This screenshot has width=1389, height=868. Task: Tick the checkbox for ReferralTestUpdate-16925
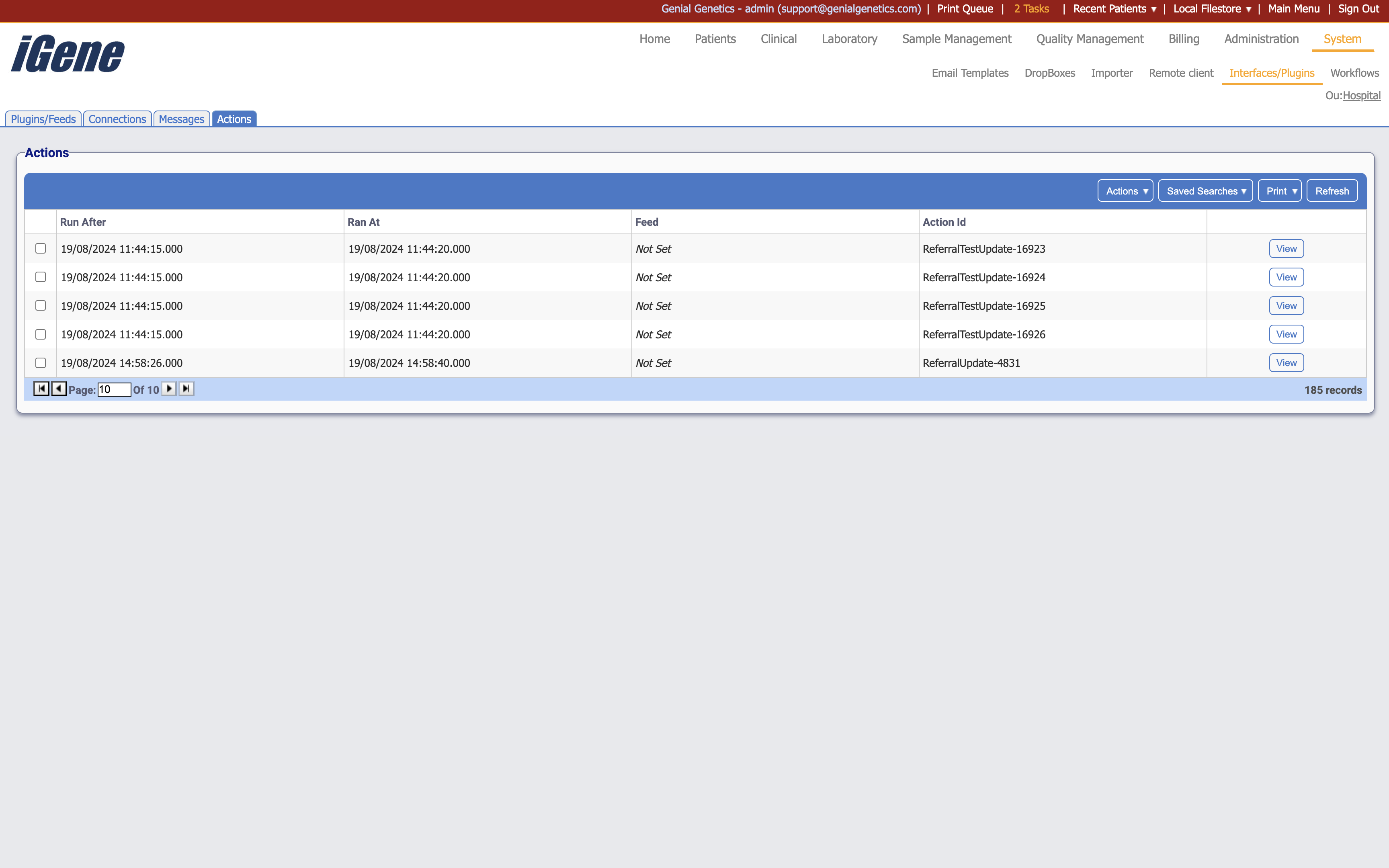coord(40,305)
